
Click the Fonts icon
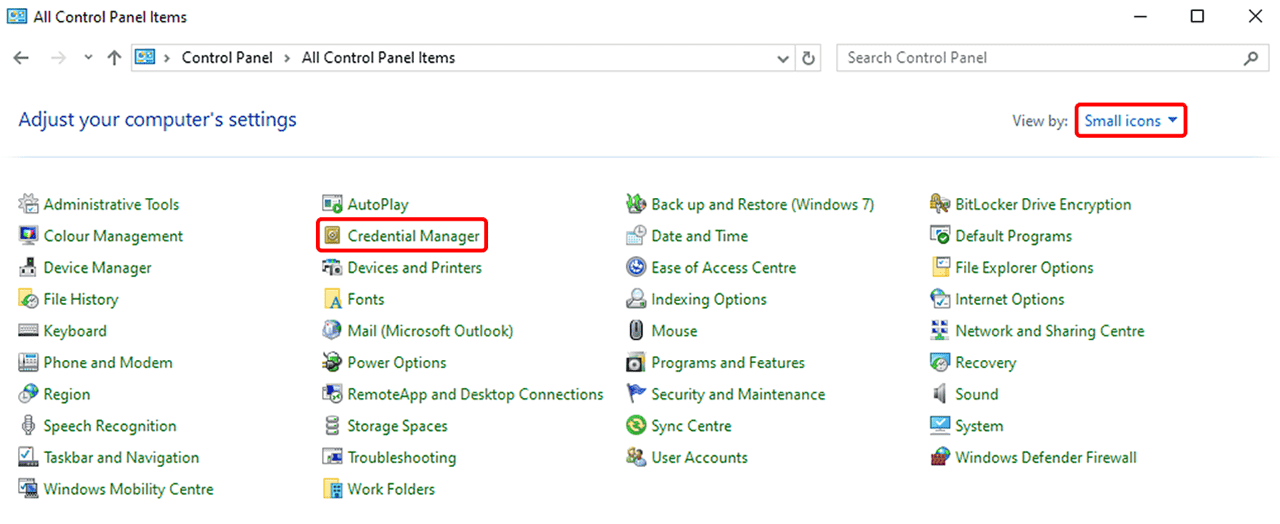pyautogui.click(x=332, y=299)
